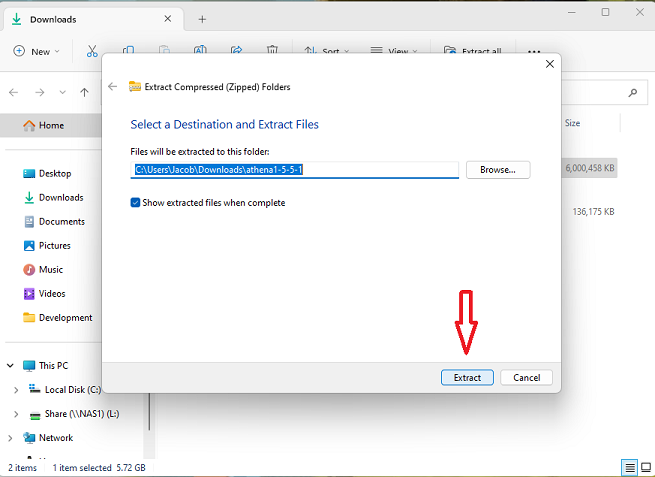Viewport: 655px width, 477px height.
Task: Expand the Share (\\NAS1) (L:) node
Action: [15, 414]
